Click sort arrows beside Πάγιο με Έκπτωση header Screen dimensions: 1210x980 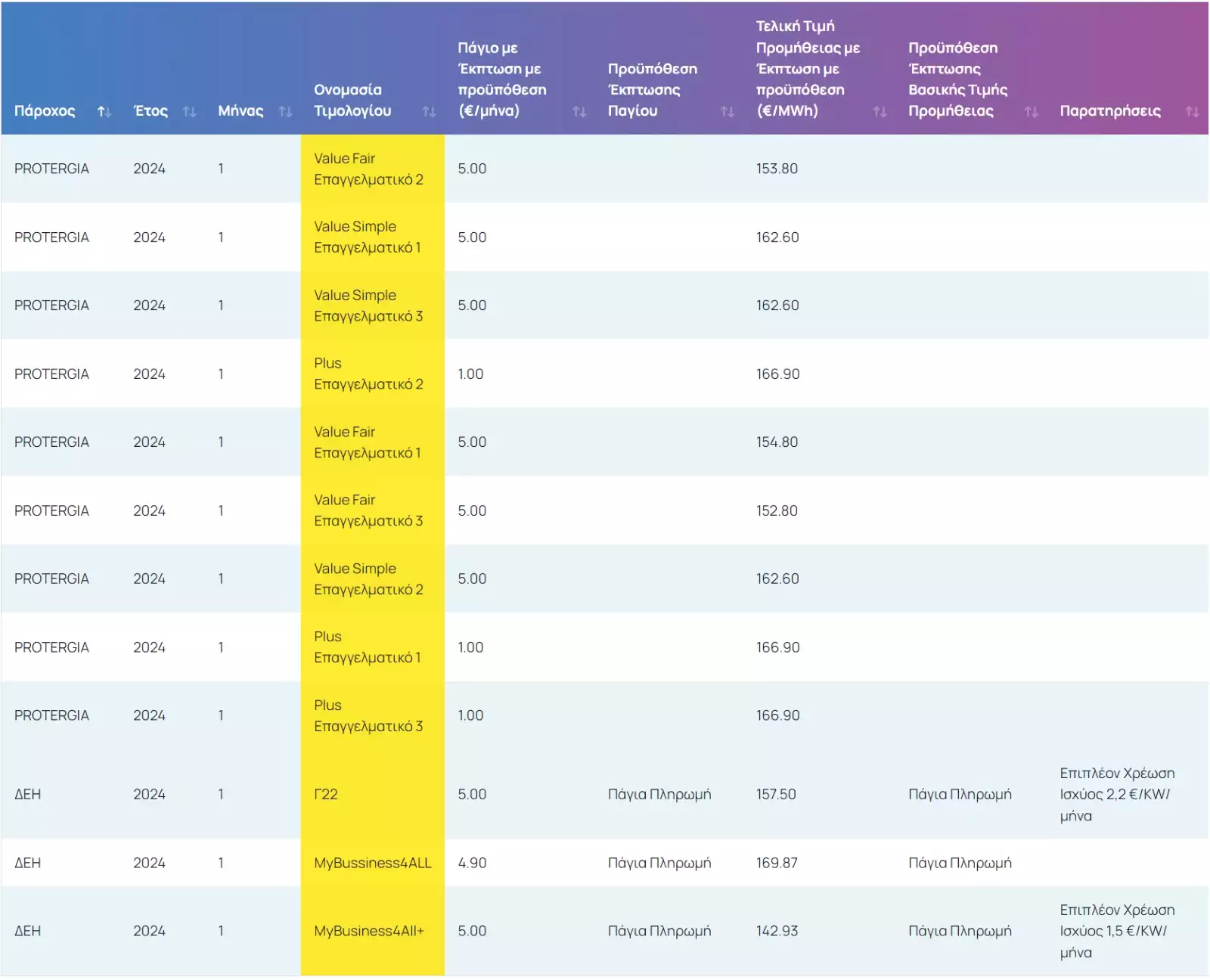click(579, 112)
